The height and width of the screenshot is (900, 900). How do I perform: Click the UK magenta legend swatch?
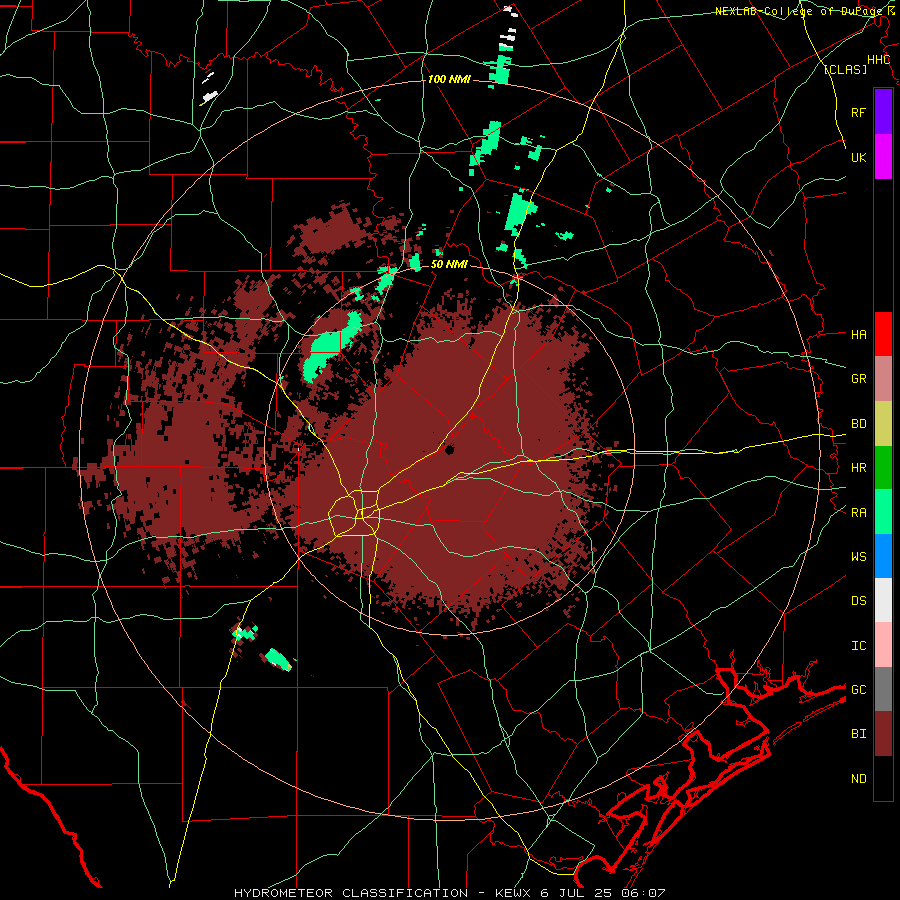coord(883,157)
